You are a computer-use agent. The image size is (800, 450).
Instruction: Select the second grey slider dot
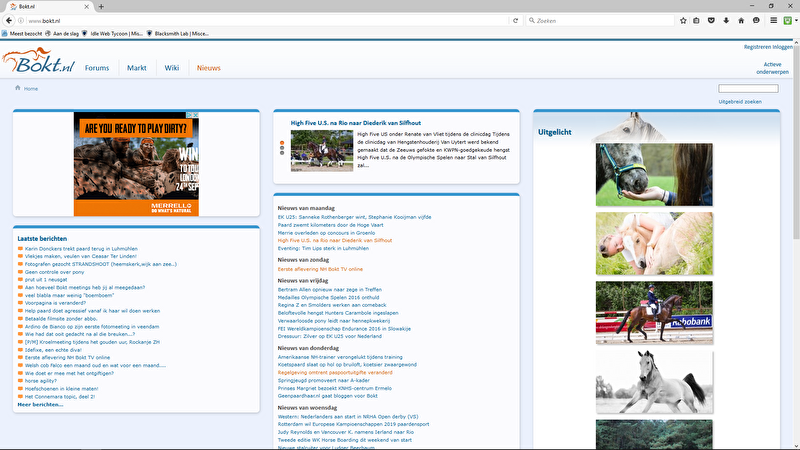282,148
